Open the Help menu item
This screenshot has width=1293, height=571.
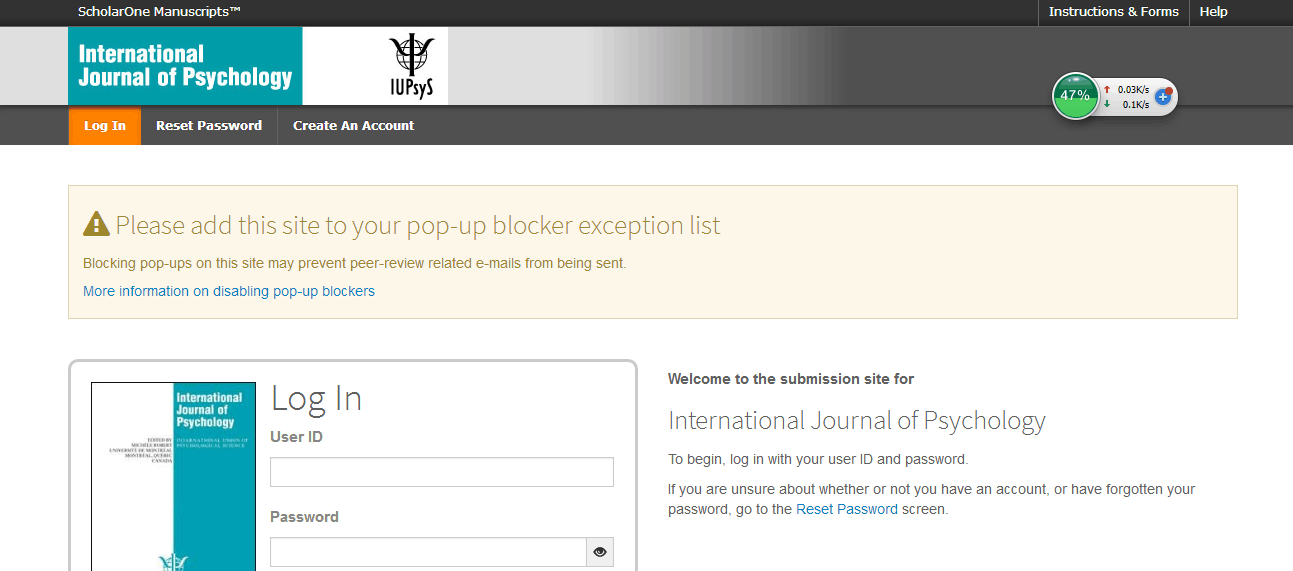tap(1213, 12)
